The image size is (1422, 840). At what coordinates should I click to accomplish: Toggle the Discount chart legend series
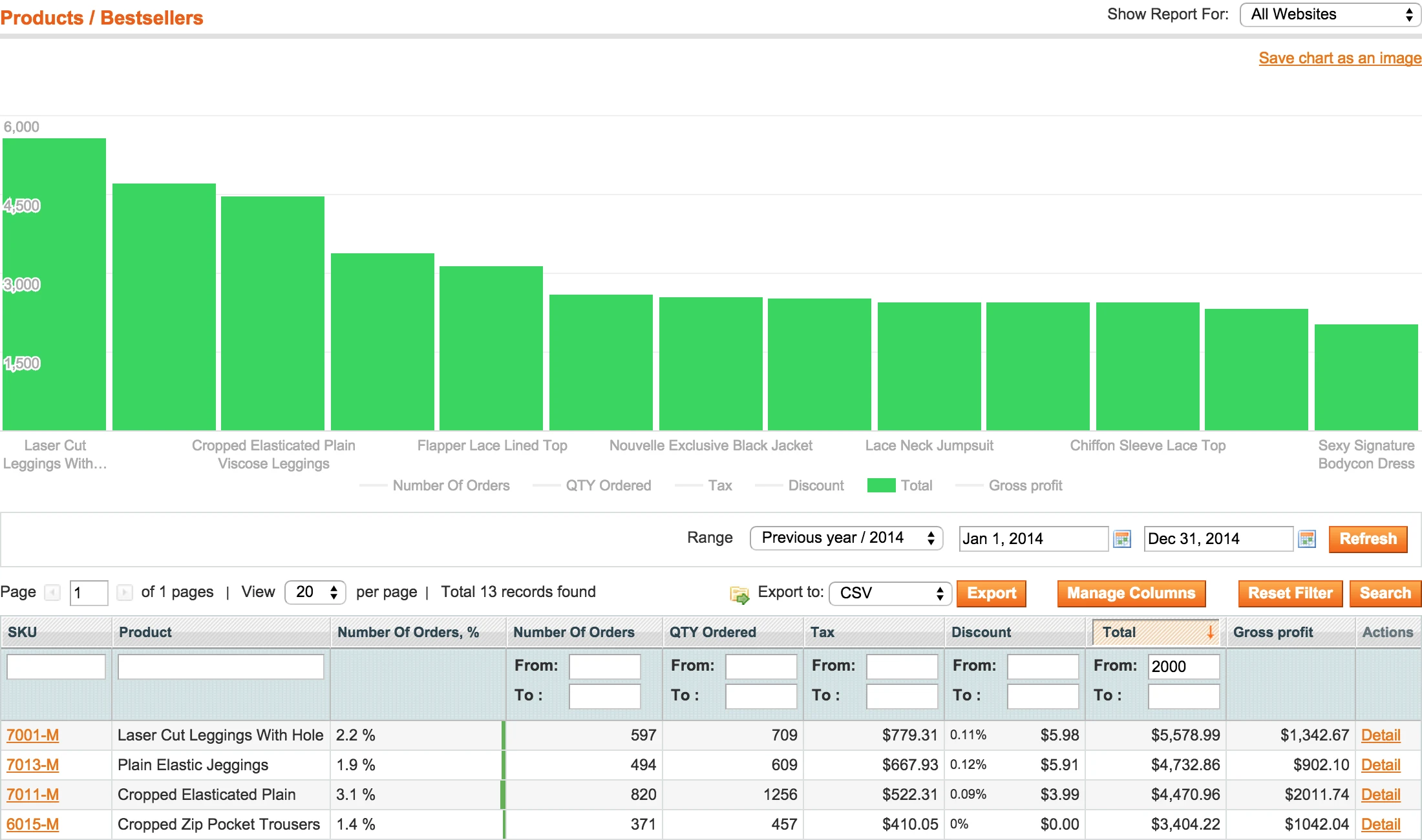pos(816,485)
